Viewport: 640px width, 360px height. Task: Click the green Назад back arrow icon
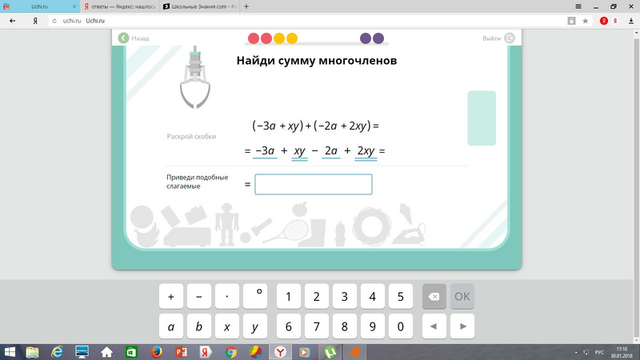(x=124, y=38)
